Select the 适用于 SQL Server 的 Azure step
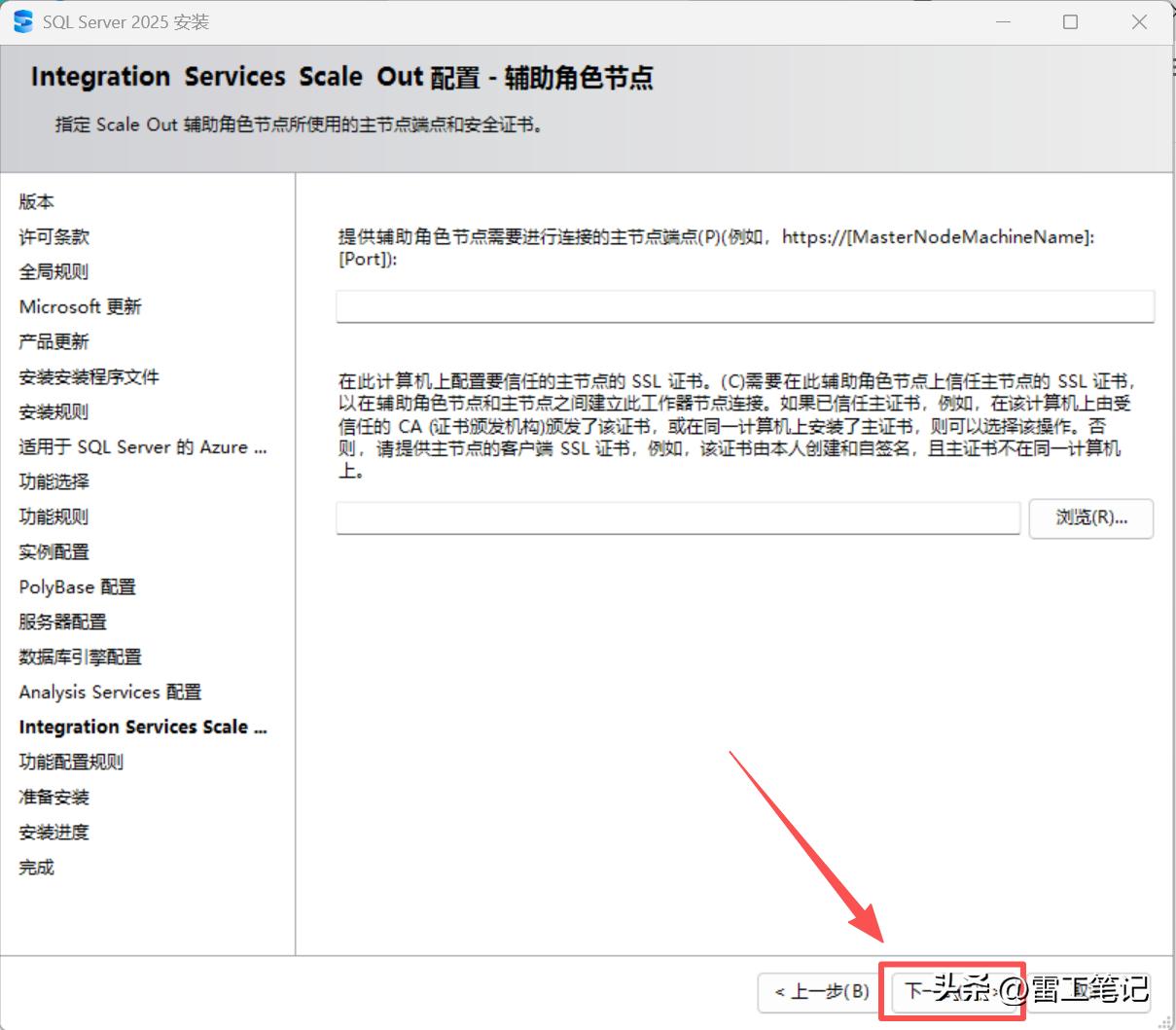Image resolution: width=1176 pixels, height=1030 pixels. pos(143,446)
